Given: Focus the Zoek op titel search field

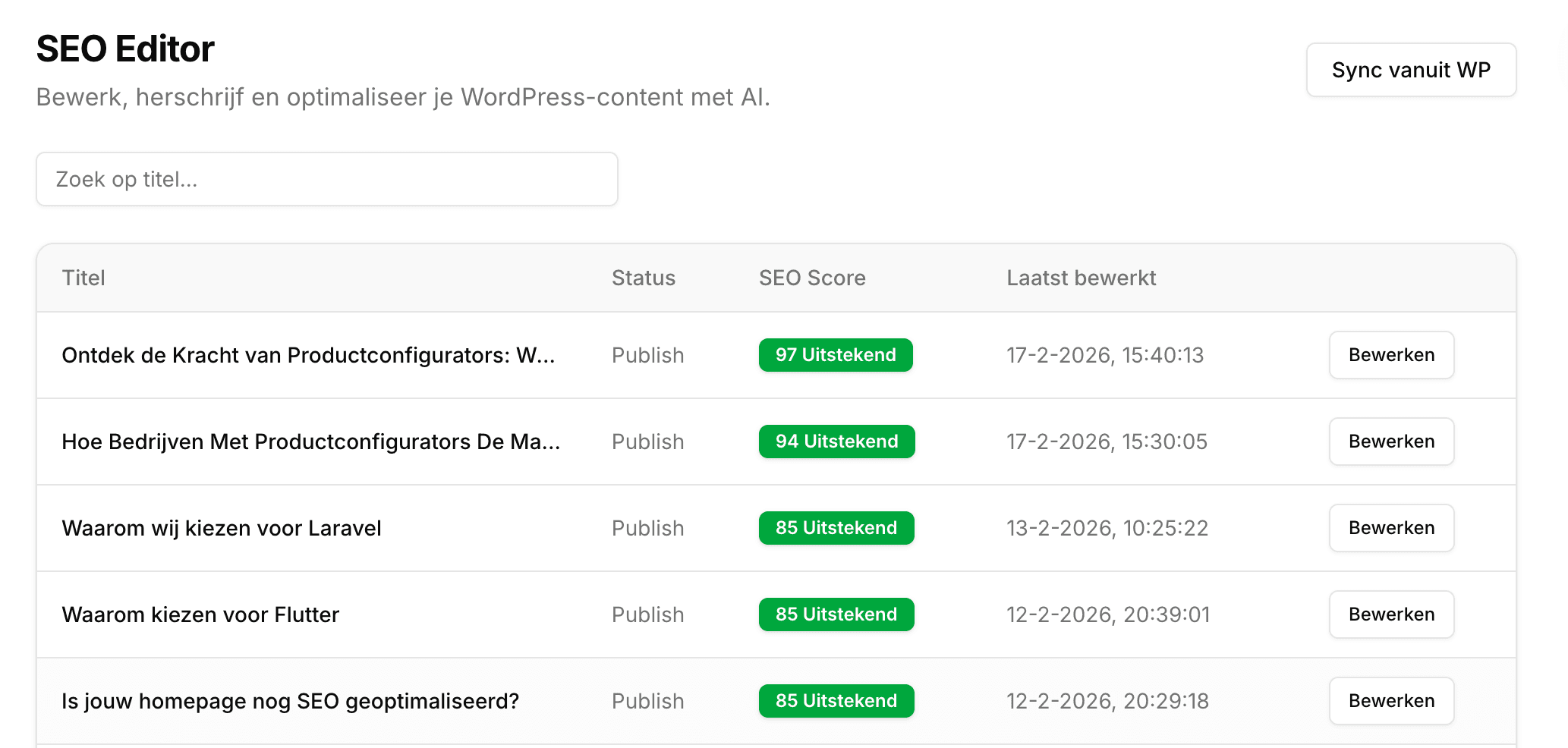Looking at the screenshot, I should (326, 179).
